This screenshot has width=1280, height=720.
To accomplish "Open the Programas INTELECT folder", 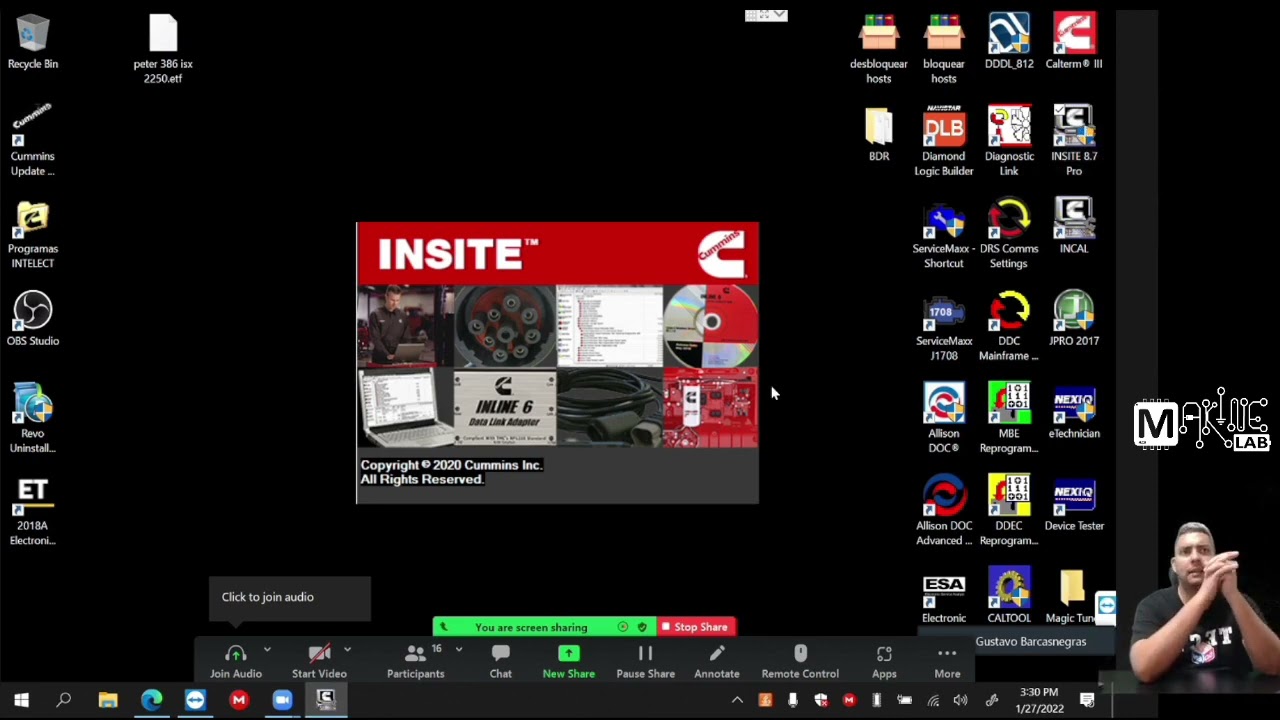I will 33,235.
